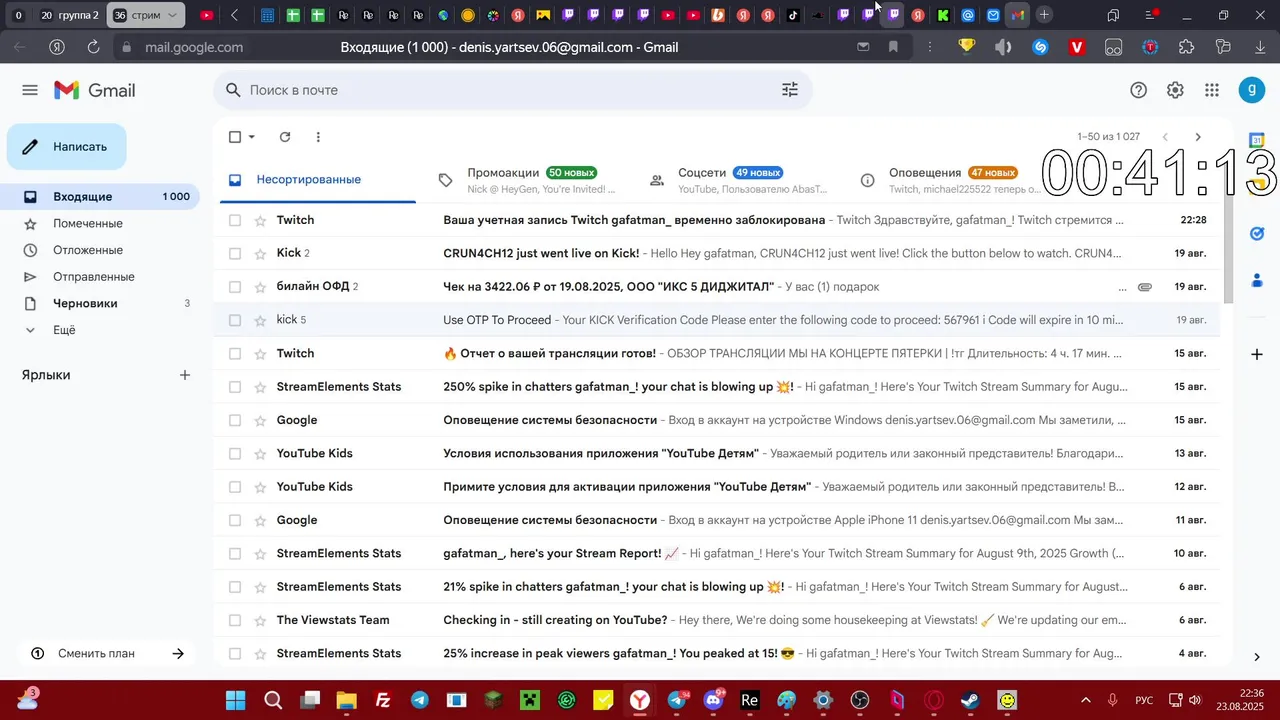1280x720 pixels.
Task: Tick the checkbox for the Kick CRUN4CH12 email
Action: [x=235, y=253]
